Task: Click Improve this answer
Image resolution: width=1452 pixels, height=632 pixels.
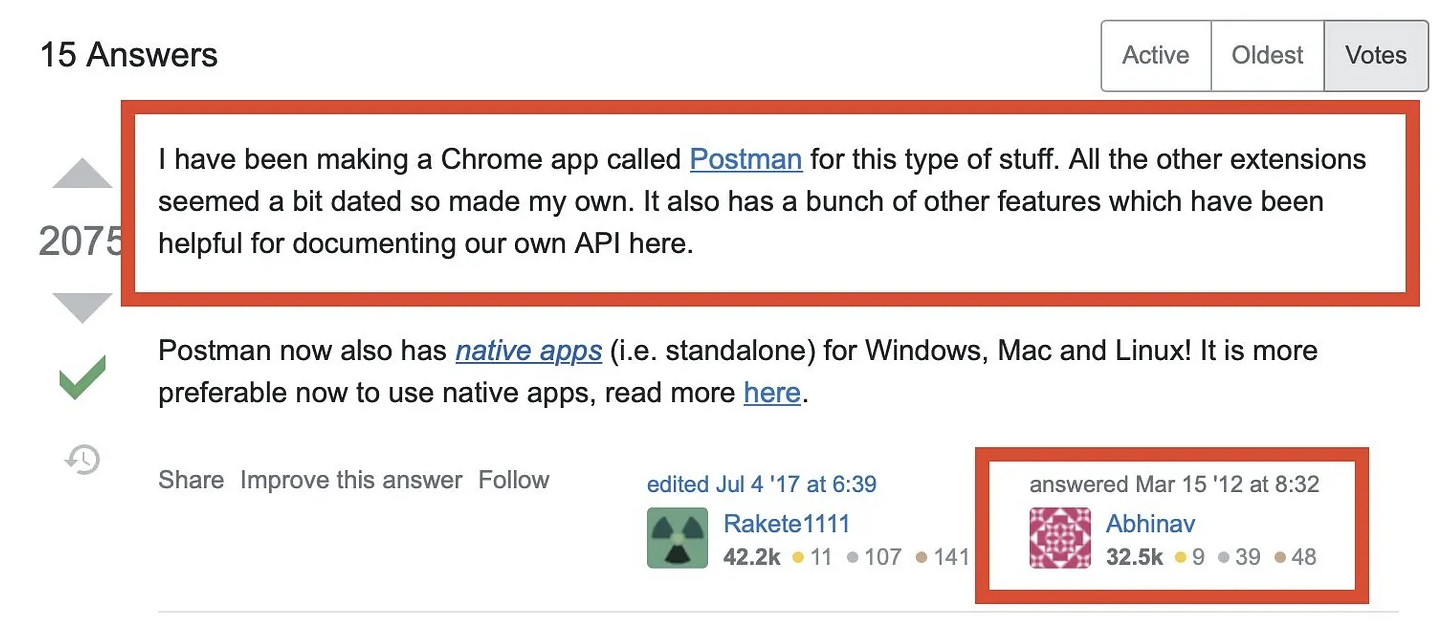Action: point(351,480)
